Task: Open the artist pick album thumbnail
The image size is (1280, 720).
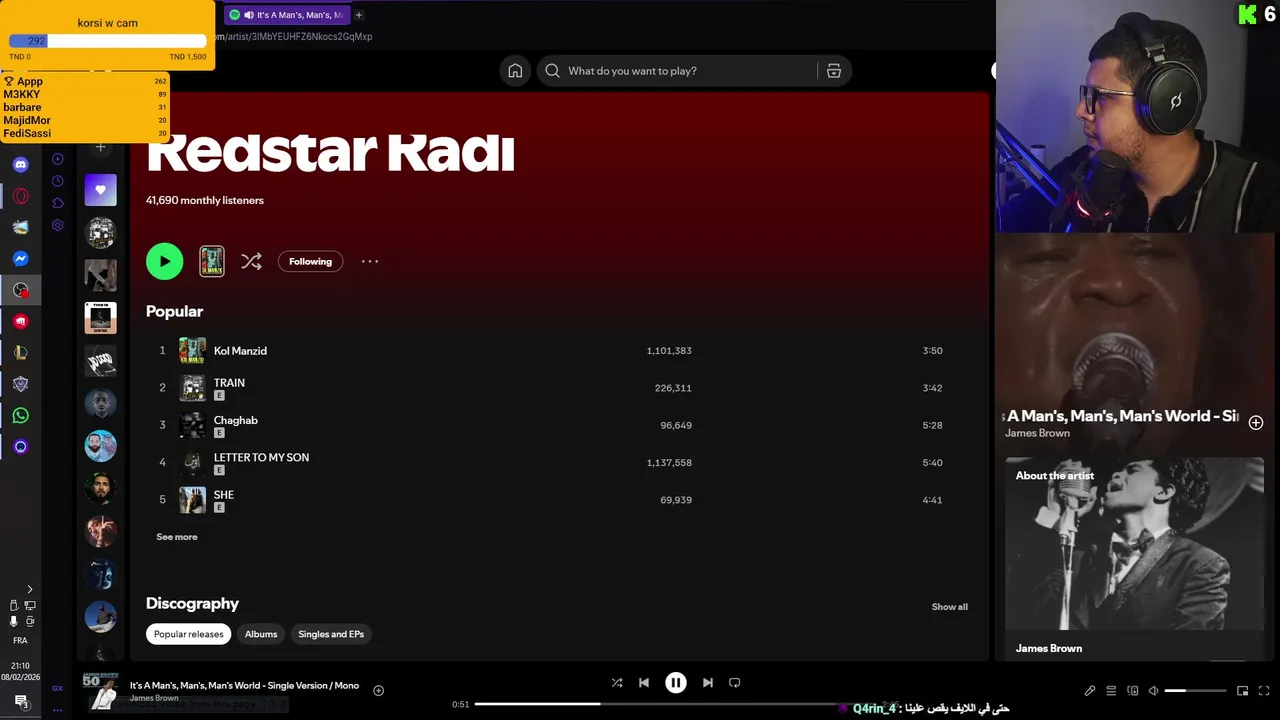Action: [x=212, y=261]
